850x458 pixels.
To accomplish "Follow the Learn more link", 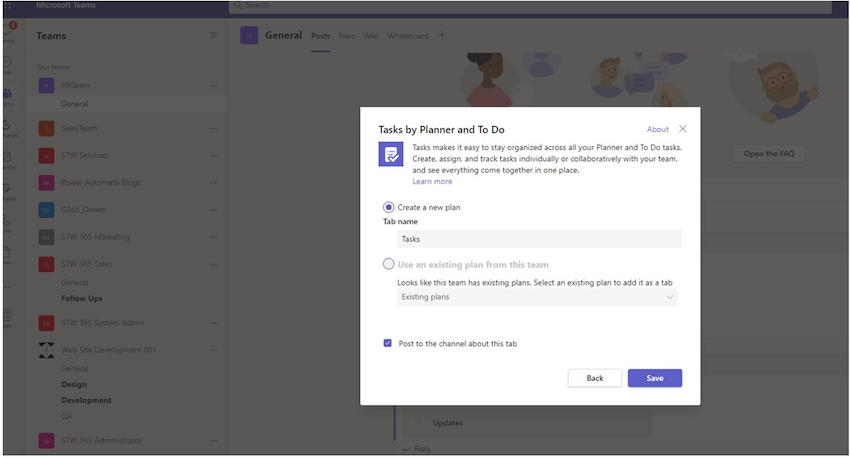I will (x=432, y=182).
